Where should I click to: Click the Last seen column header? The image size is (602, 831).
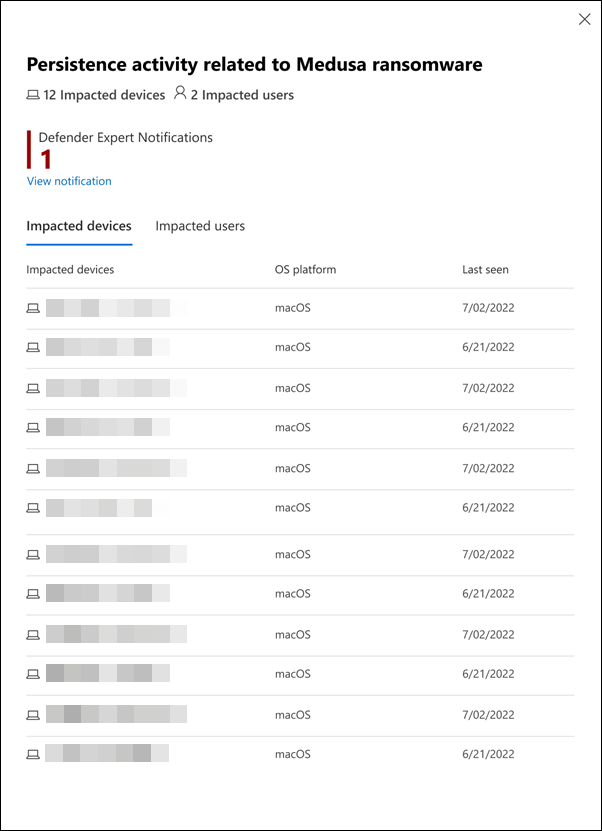click(485, 269)
